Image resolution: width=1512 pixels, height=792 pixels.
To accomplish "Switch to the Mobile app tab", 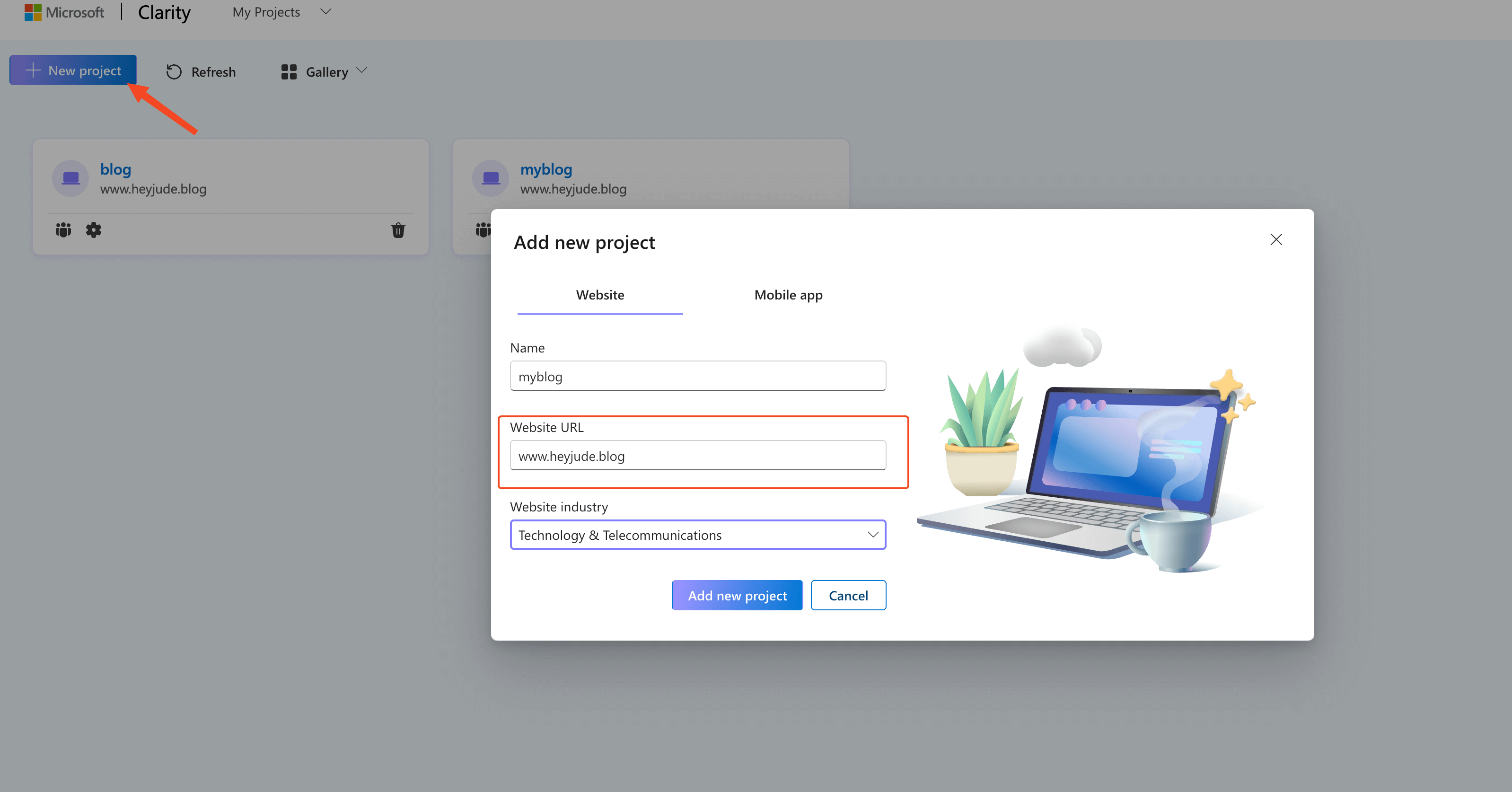I will point(788,295).
